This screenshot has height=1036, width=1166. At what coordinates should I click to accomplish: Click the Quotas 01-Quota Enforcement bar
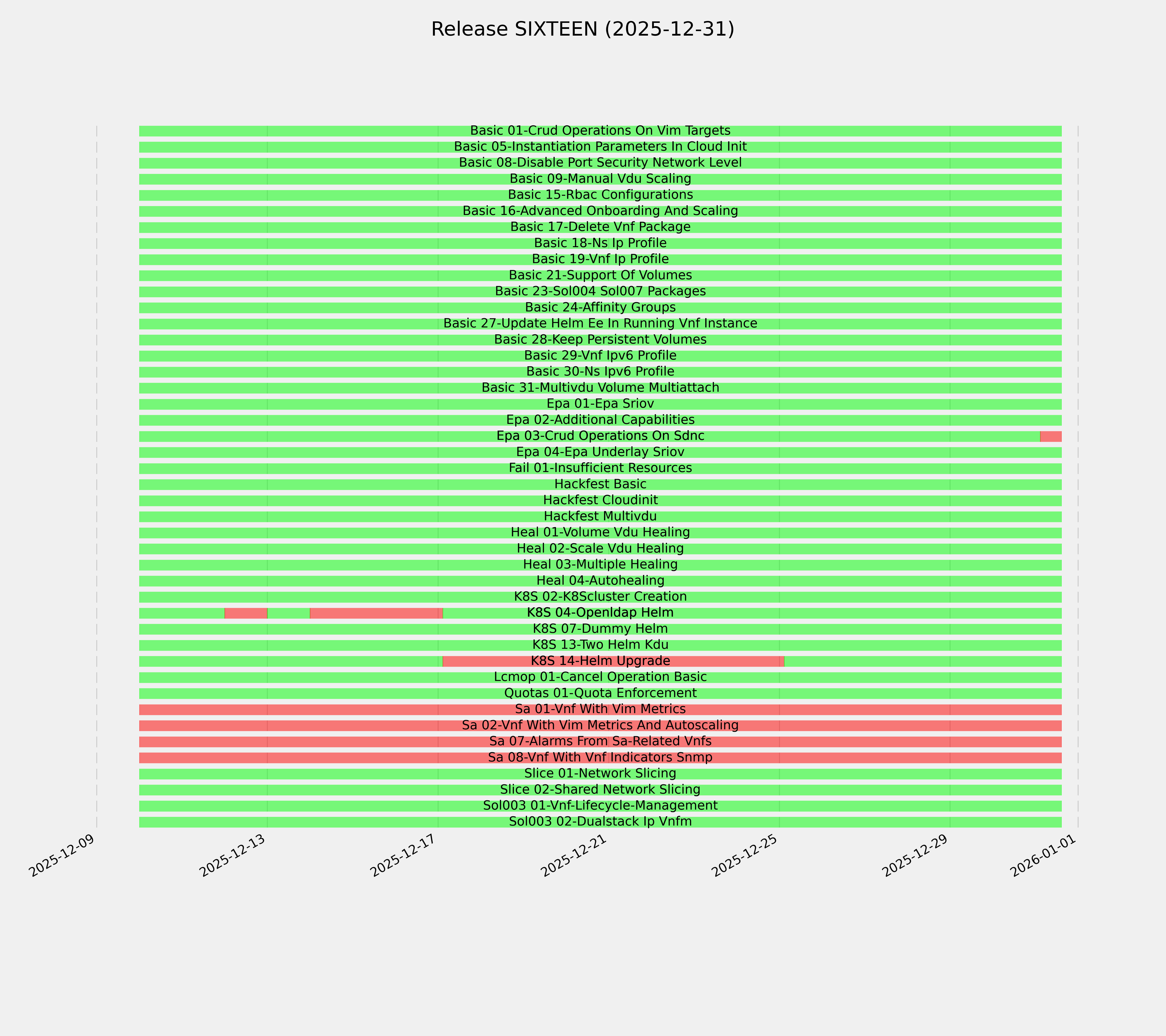pyautogui.click(x=600, y=693)
